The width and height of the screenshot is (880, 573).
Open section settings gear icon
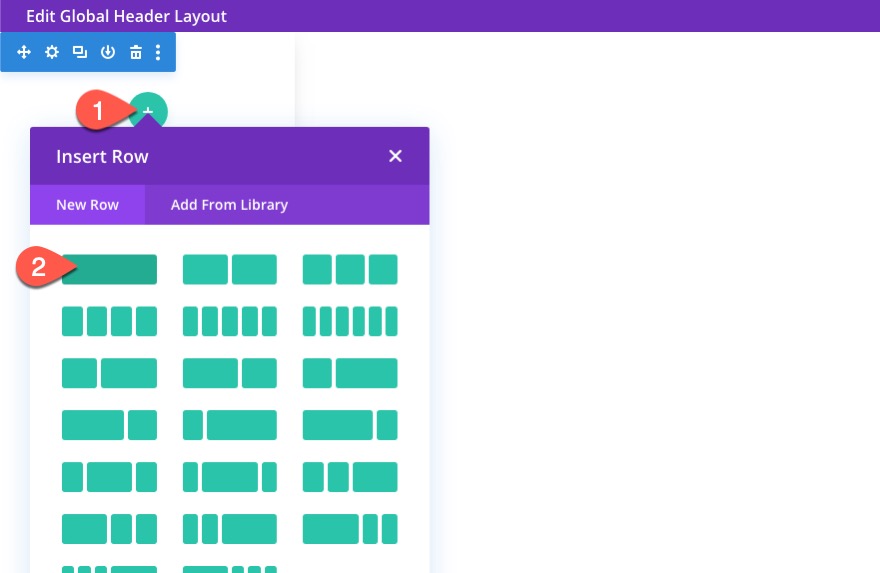tap(52, 52)
